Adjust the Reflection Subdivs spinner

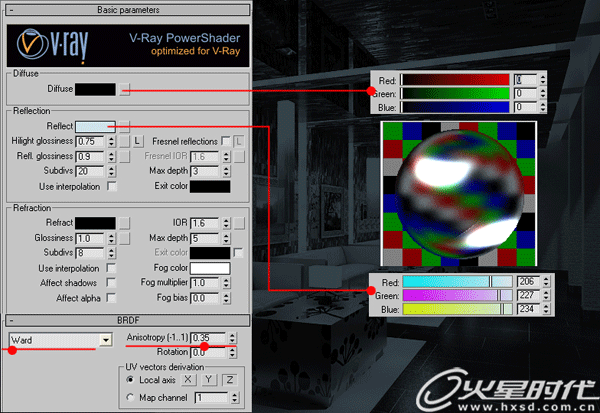[x=111, y=171]
